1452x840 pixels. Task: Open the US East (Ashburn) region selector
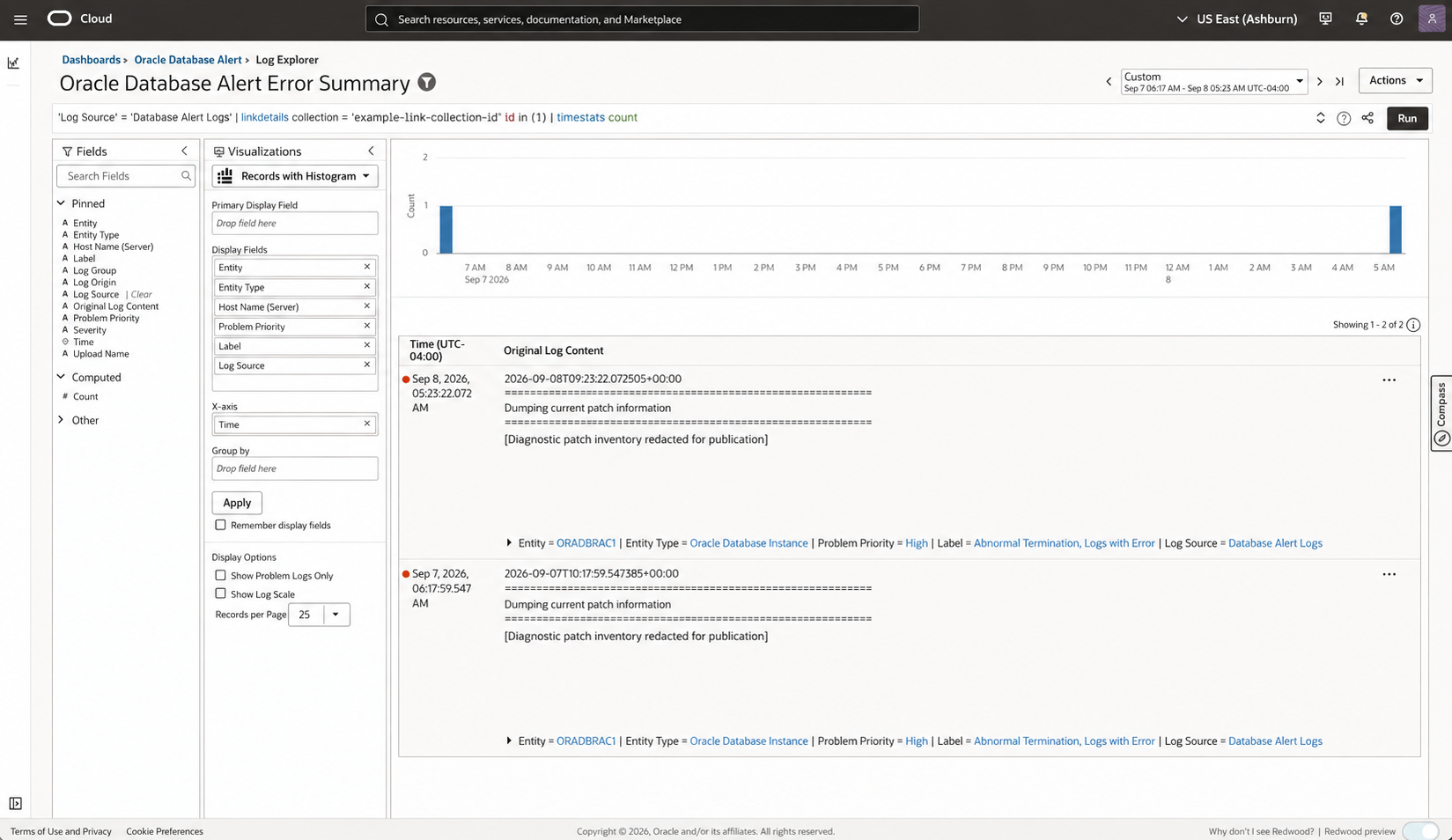(1237, 18)
